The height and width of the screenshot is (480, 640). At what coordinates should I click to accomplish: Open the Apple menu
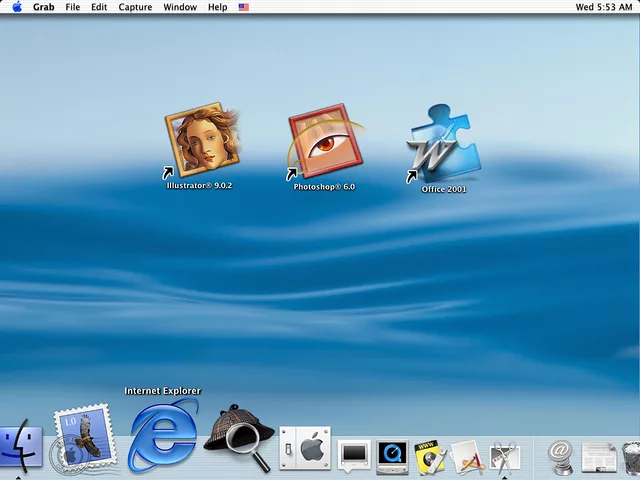(17, 7)
